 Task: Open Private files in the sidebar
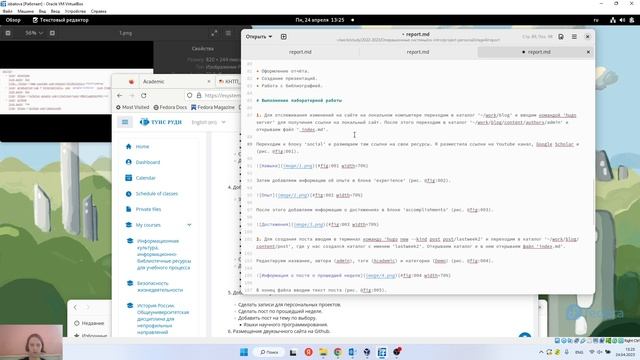pos(148,209)
